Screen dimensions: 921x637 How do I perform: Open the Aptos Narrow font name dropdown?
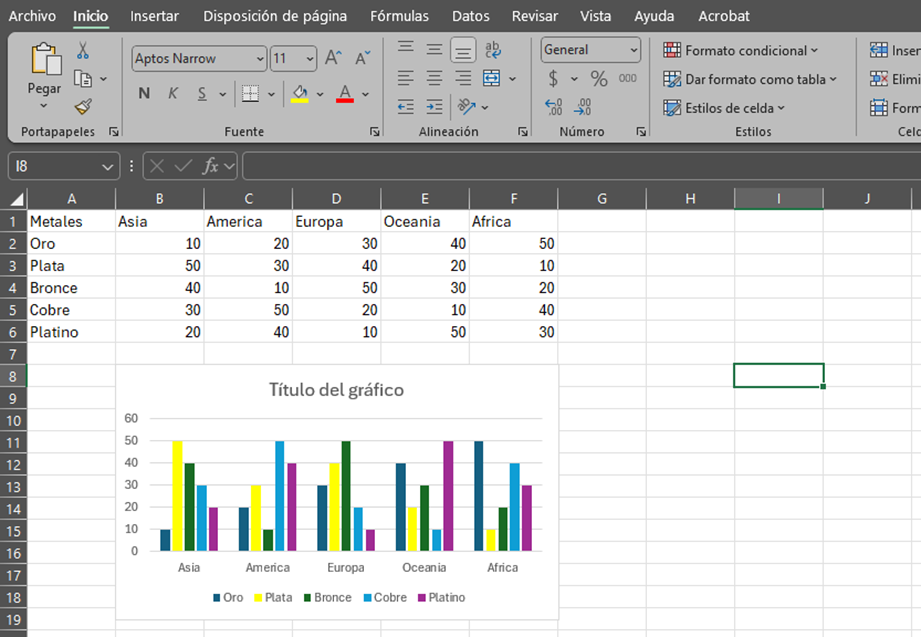click(260, 59)
